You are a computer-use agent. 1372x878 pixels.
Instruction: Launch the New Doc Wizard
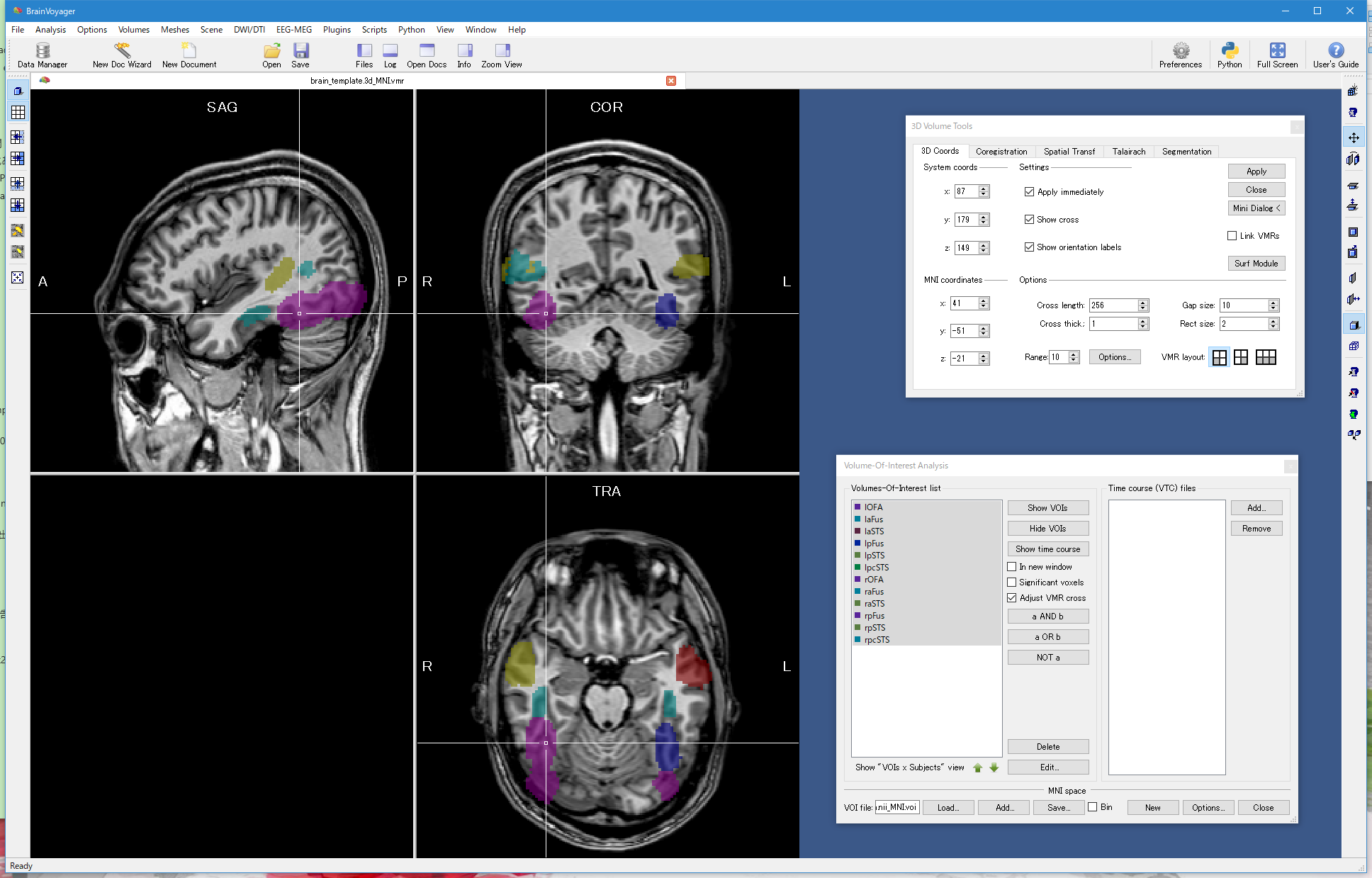coord(122,55)
